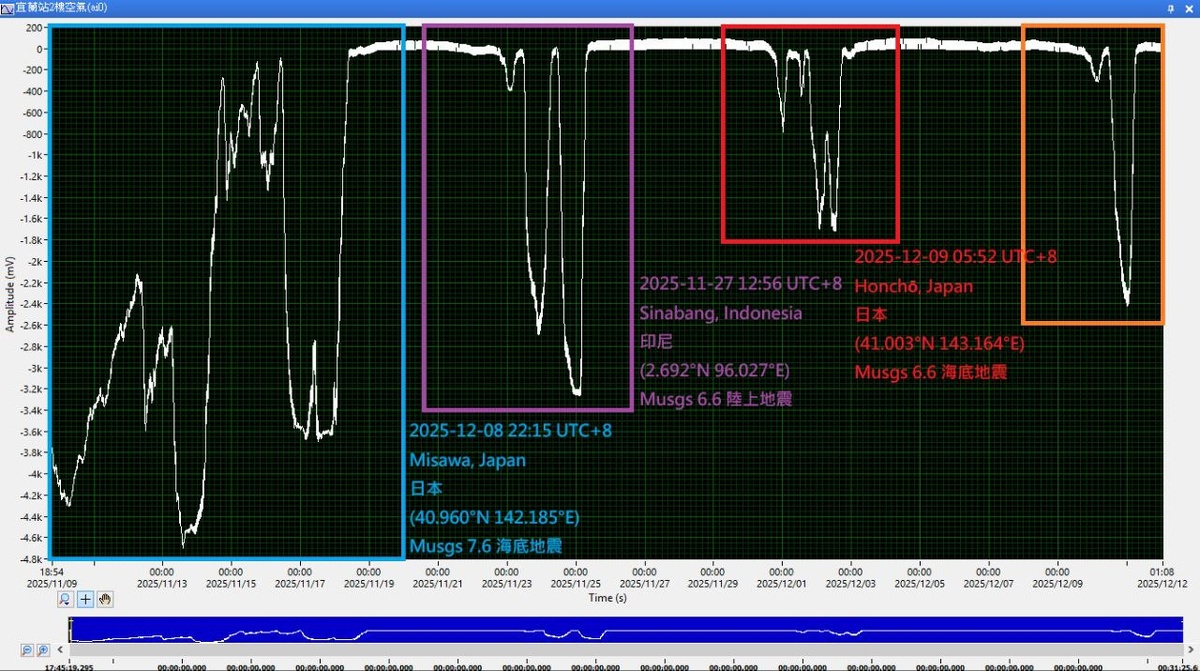Click inside the blue Misawa earthquake box

pos(226,291)
